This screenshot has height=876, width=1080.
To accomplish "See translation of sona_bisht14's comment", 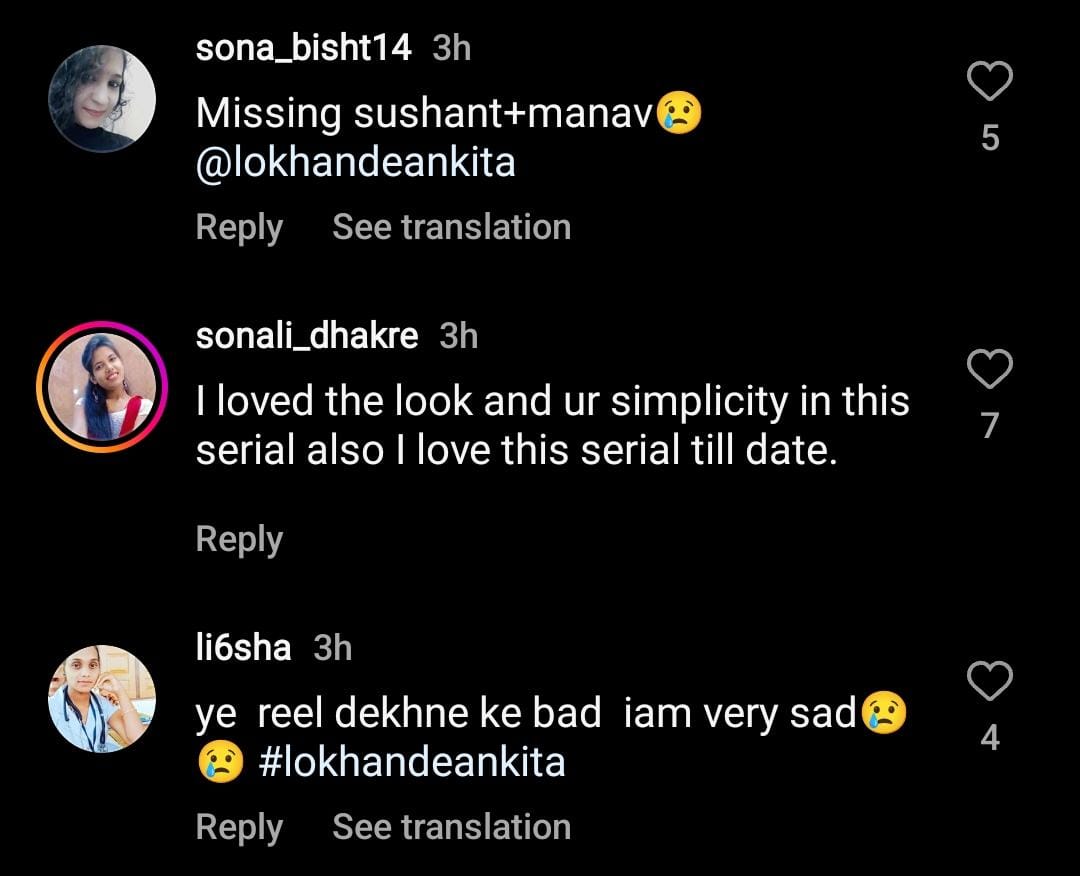I will [x=451, y=228].
